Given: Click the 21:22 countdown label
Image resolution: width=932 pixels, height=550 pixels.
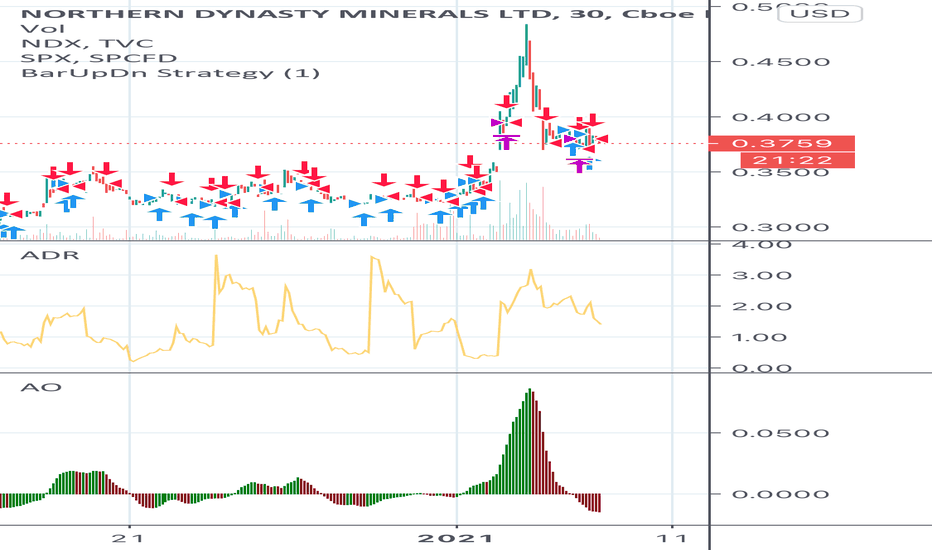Looking at the screenshot, I should (798, 160).
